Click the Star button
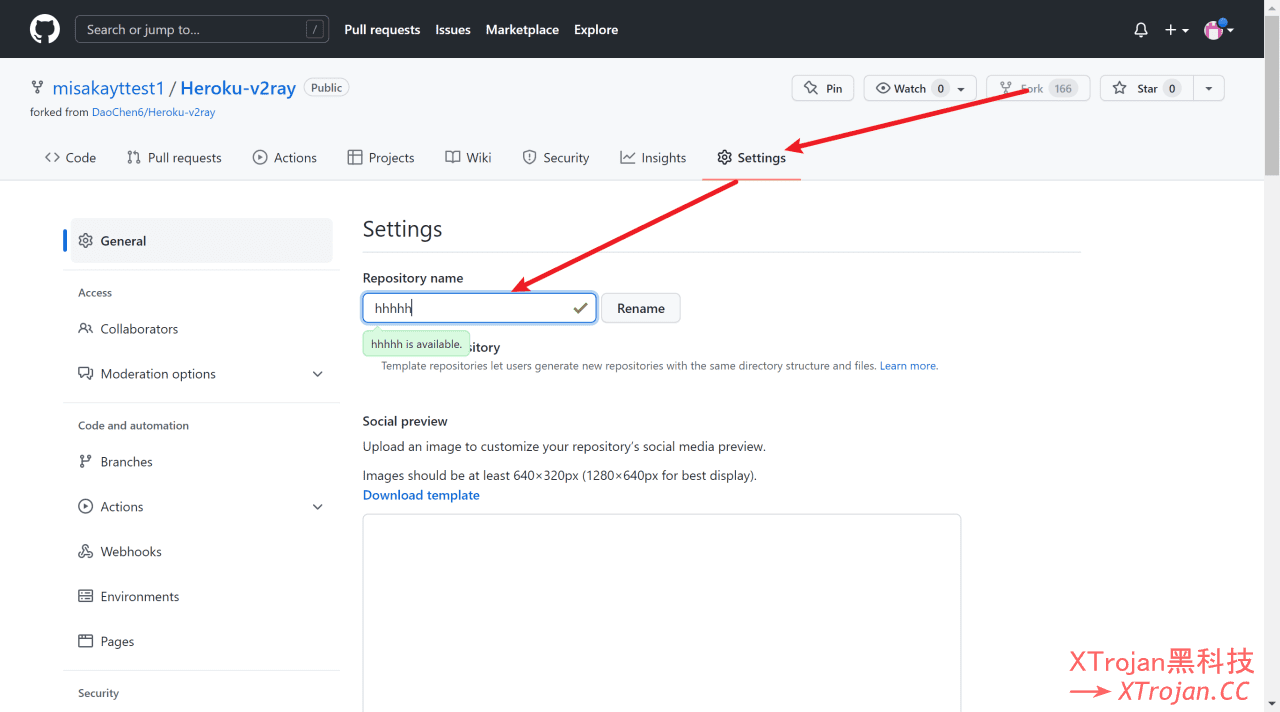Screen dimensions: 1280x712 (1146, 88)
